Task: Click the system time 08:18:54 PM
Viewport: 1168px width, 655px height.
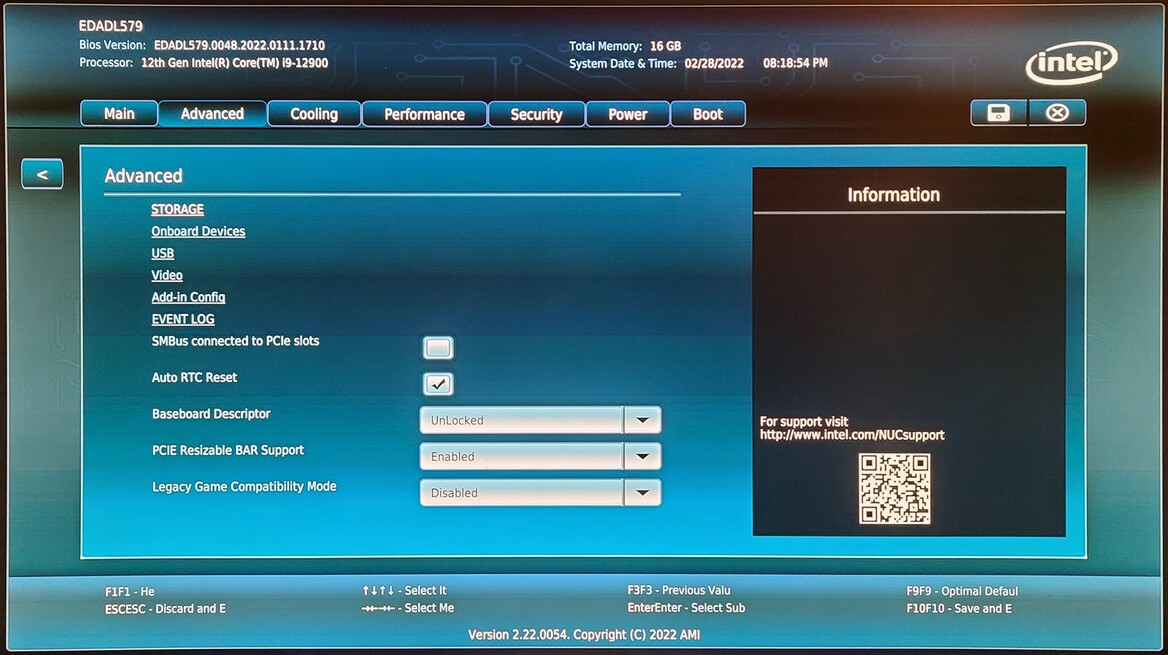Action: [x=795, y=63]
